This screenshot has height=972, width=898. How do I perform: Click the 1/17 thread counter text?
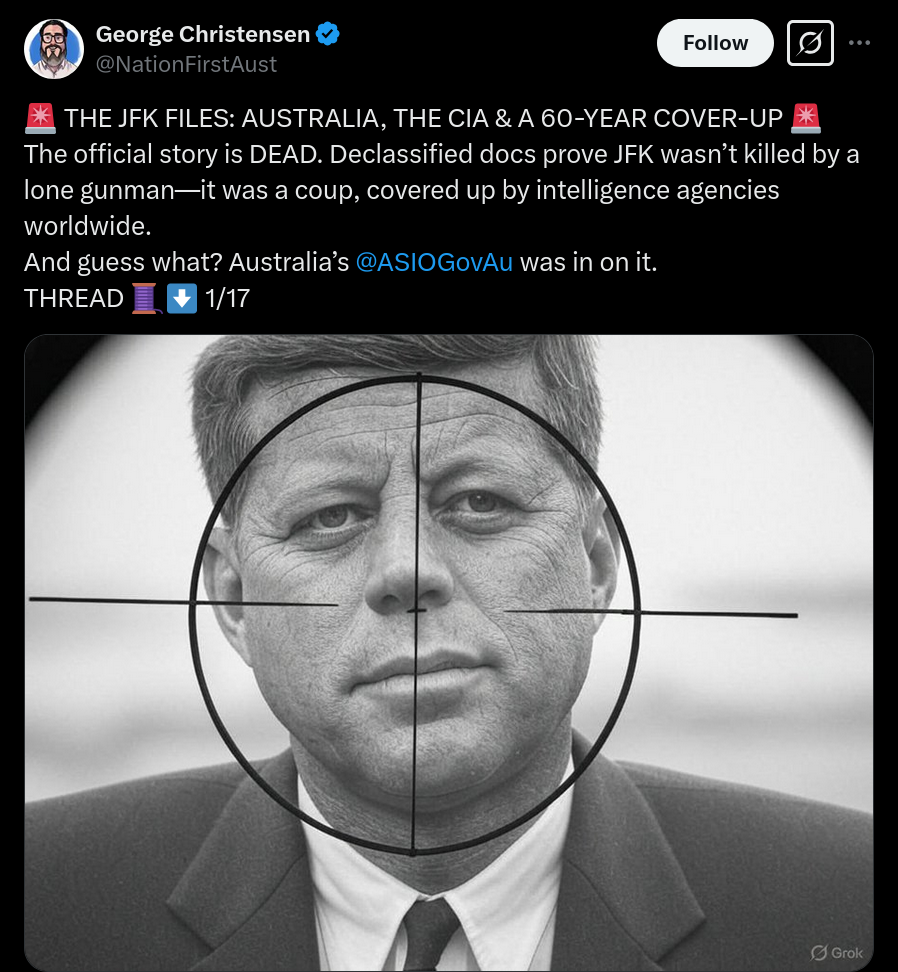click(227, 299)
